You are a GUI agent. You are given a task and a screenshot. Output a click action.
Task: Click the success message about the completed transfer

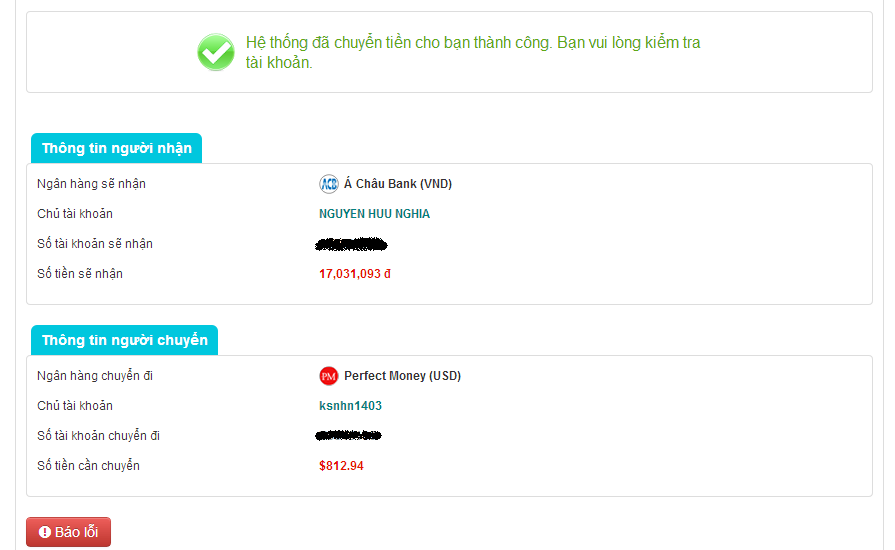coord(473,53)
